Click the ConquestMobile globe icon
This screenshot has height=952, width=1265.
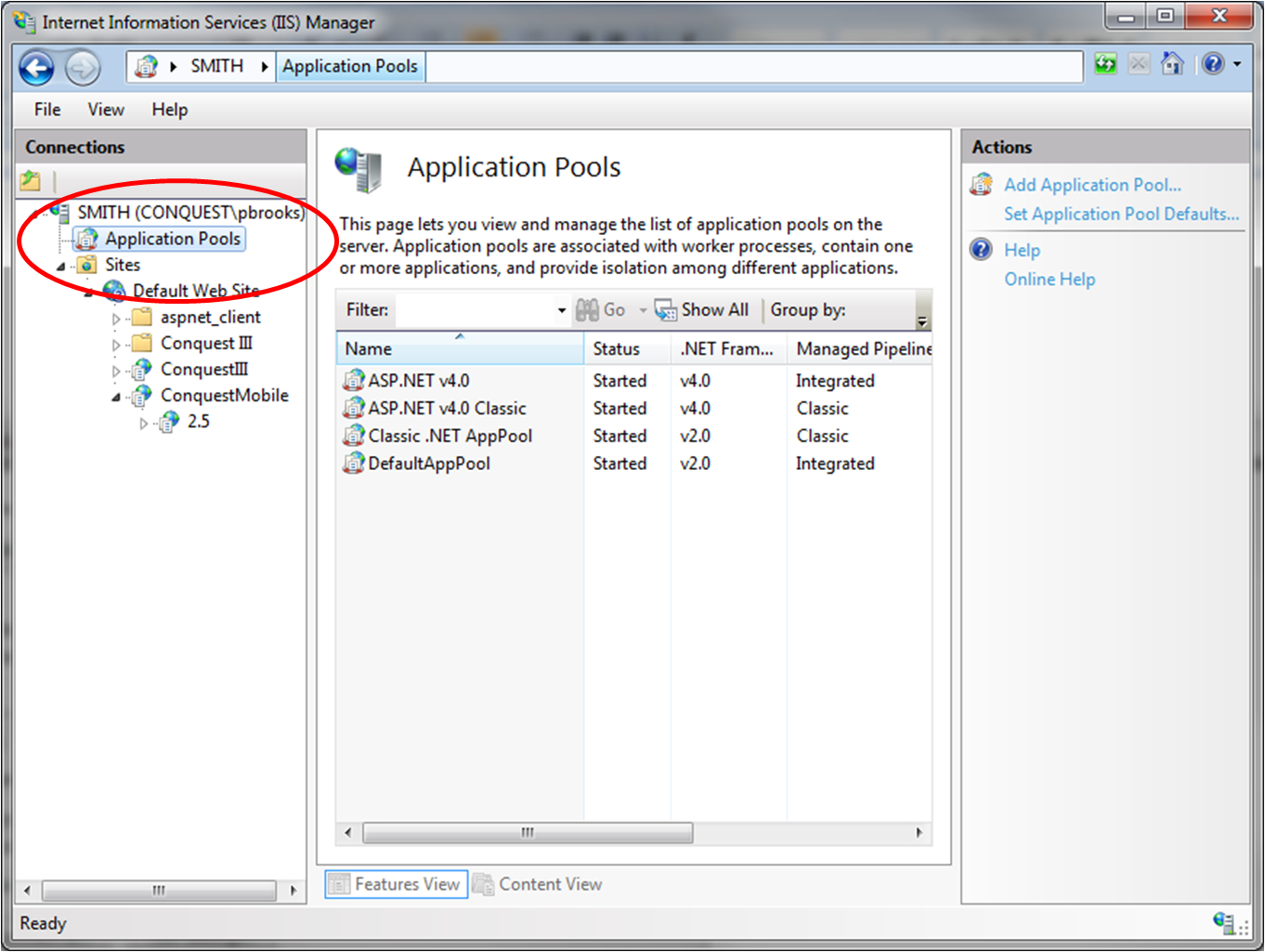click(141, 397)
